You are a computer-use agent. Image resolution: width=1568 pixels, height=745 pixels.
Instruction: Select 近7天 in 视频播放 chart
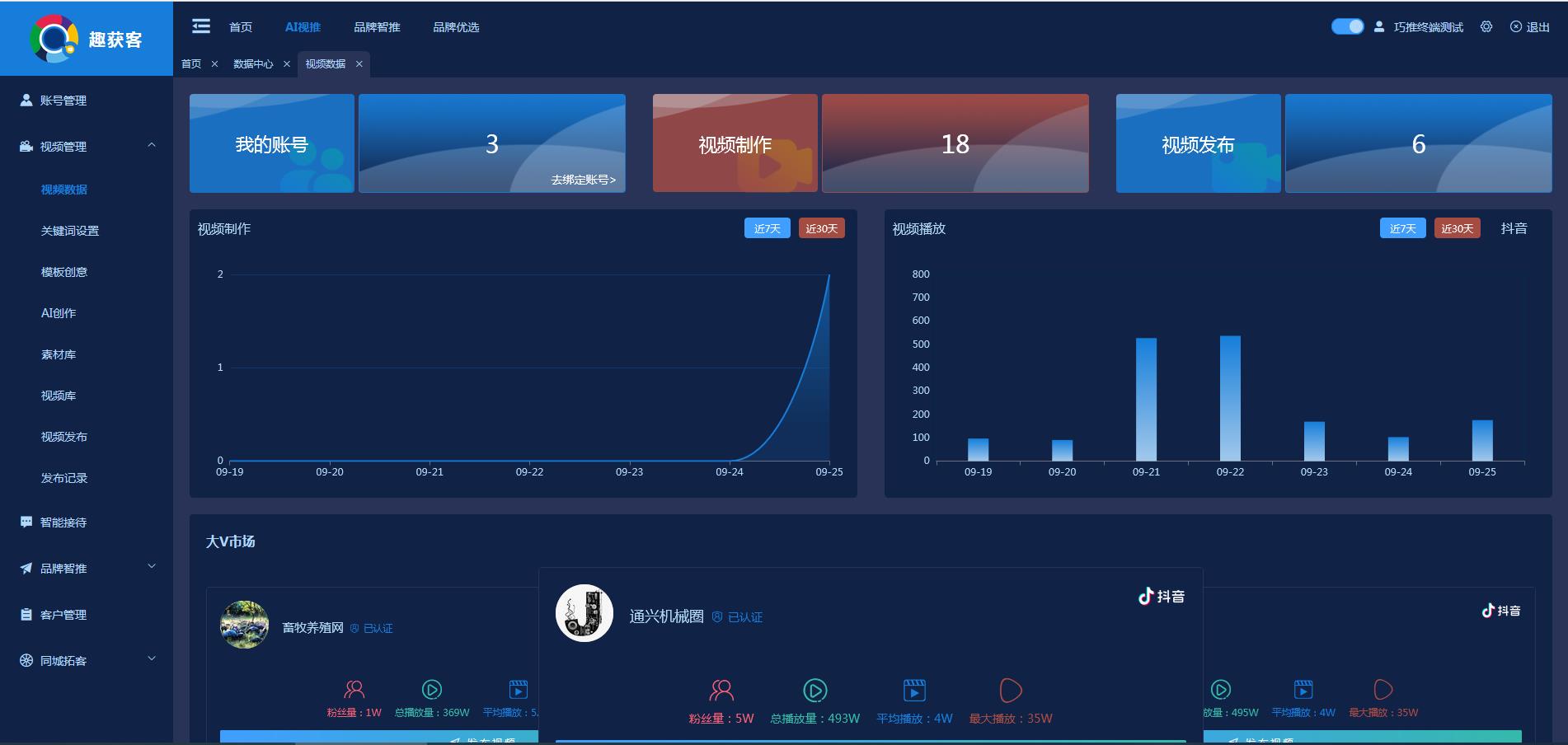(1403, 228)
